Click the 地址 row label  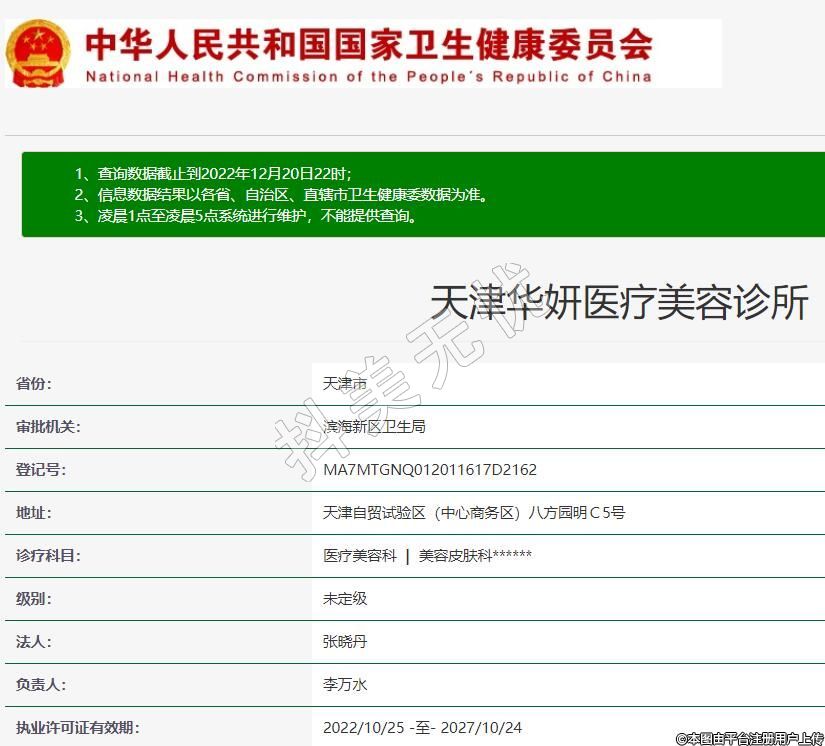[x=34, y=513]
